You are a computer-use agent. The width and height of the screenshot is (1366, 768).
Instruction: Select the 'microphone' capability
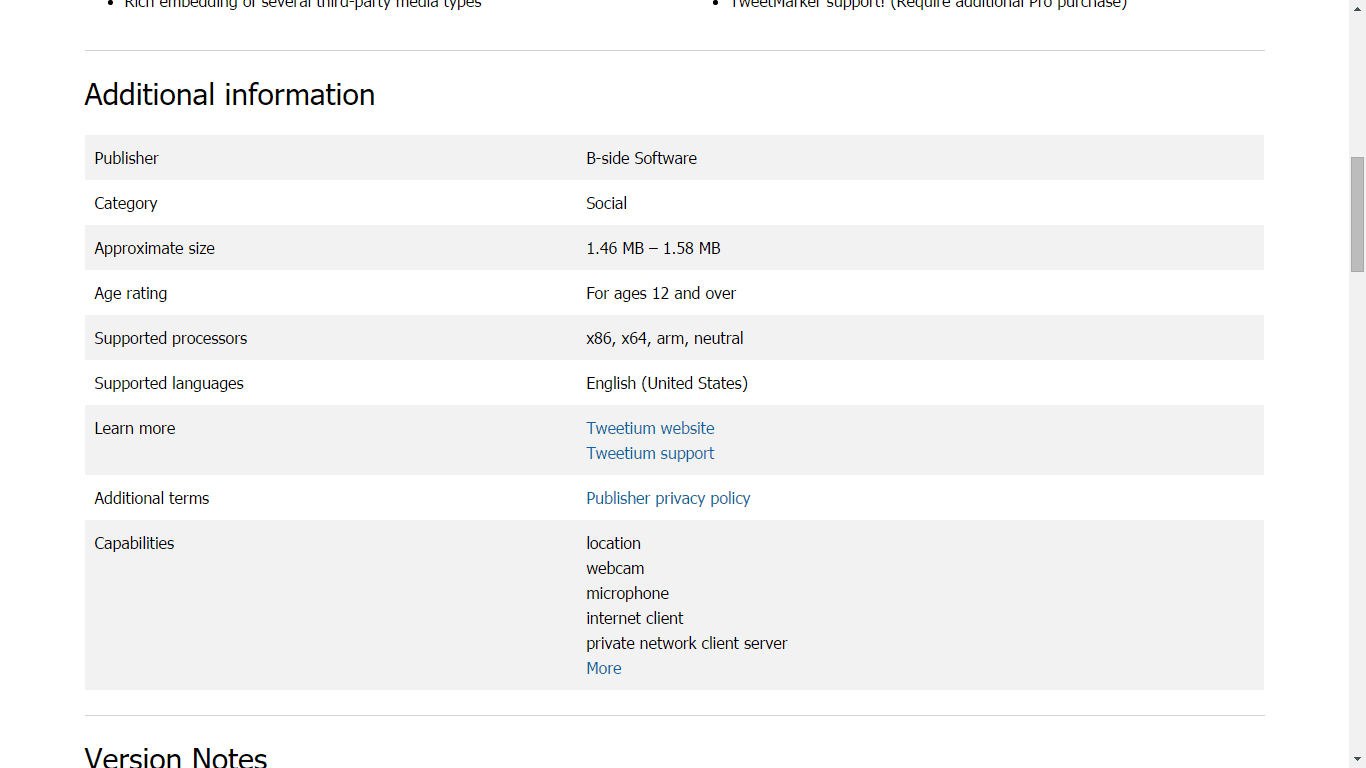627,593
